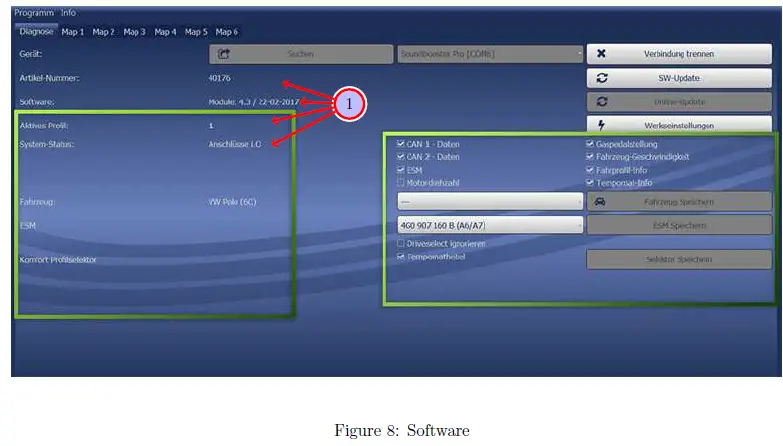Switch to the Map 2 tab
The width and height of the screenshot is (783, 446).
(x=103, y=32)
